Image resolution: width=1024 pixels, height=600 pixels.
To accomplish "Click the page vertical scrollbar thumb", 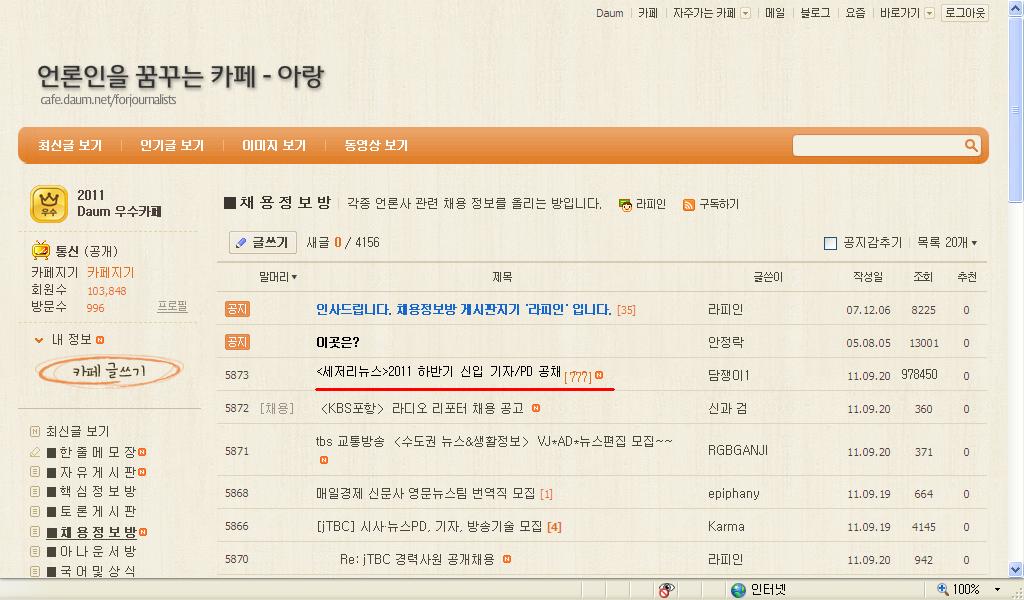I will point(1016,110).
